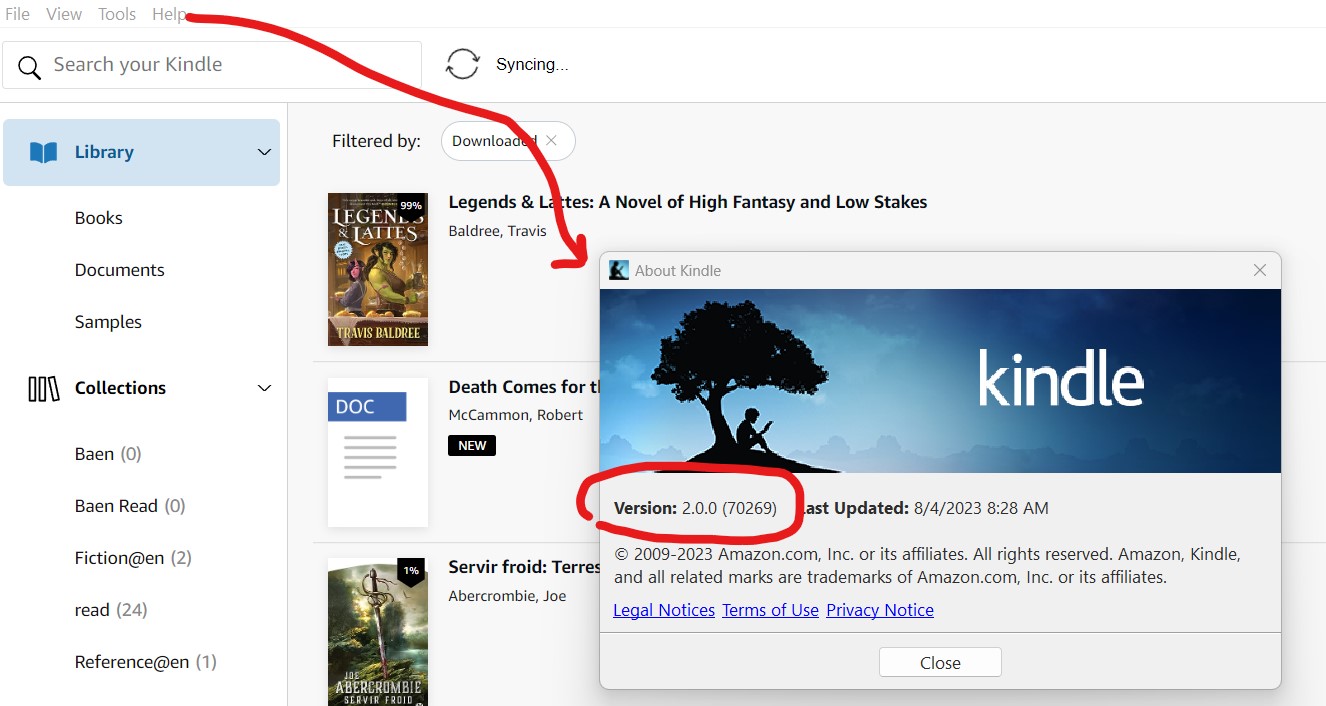Open the Tools menu
Screen dimensions: 1326x706
(x=116, y=14)
